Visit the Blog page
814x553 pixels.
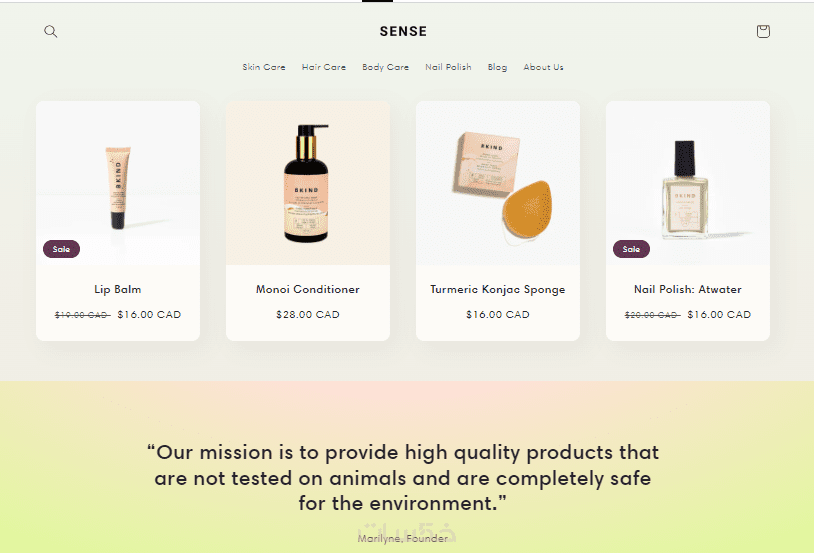pos(497,67)
